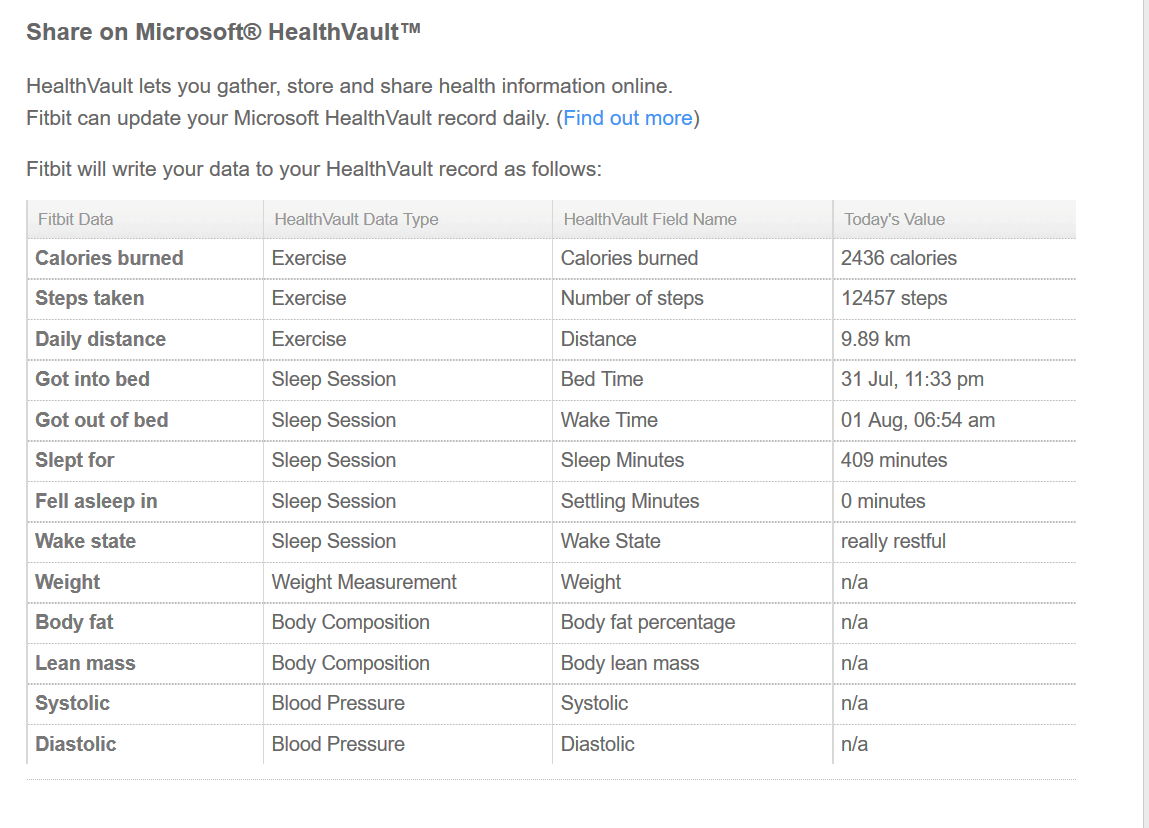Viewport: 1149px width, 828px height.
Task: Select the 'Calories burned' row label
Action: (x=109, y=258)
